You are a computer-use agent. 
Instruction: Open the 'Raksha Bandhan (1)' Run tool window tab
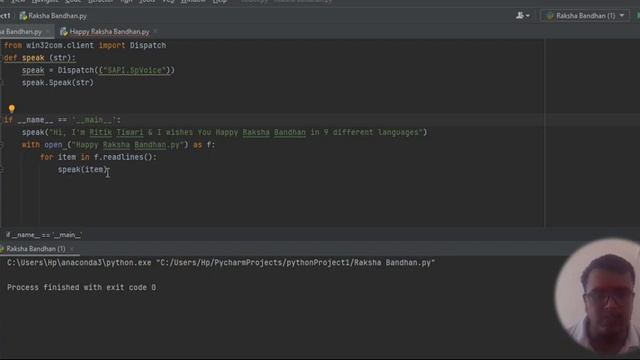[x=36, y=249]
